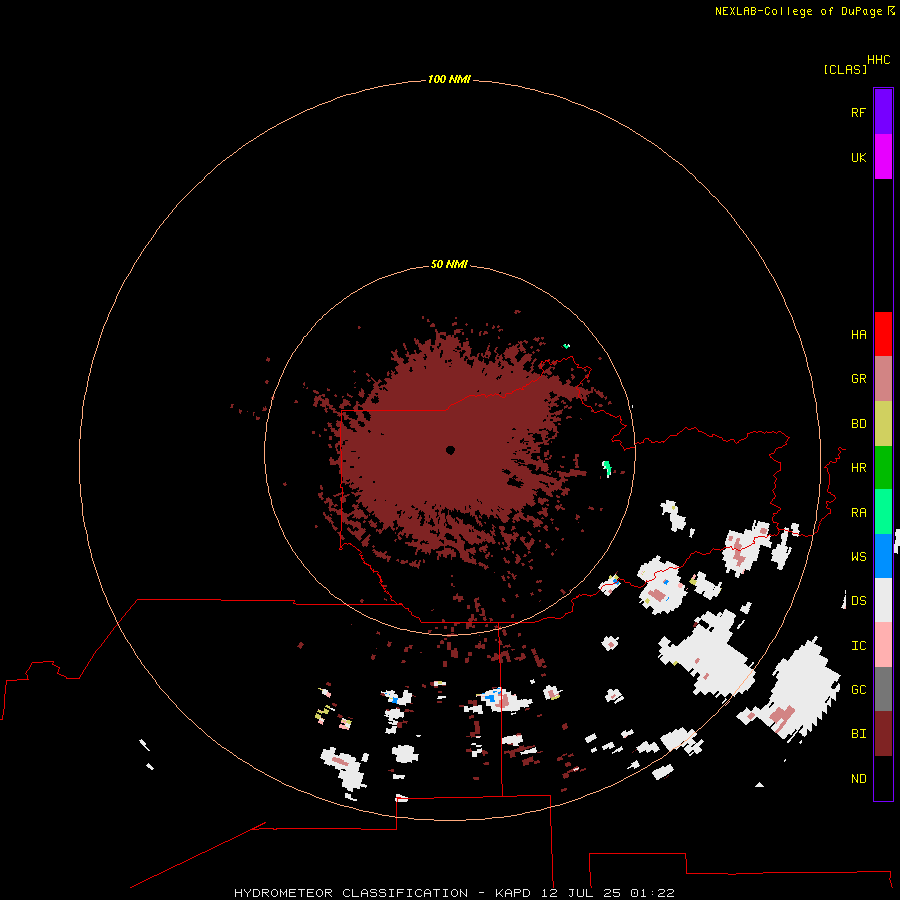The height and width of the screenshot is (900, 900).
Task: Select the IC pink legend swatch
Action: click(883, 645)
